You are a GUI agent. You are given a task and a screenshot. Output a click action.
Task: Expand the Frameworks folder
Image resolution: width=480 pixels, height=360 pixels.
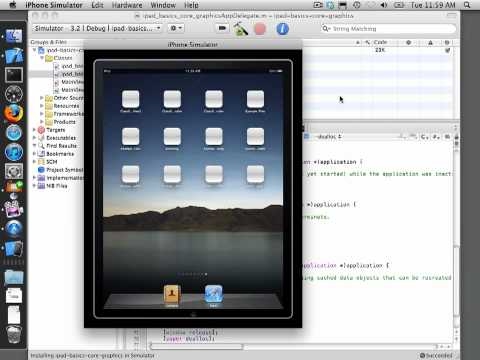coord(42,114)
